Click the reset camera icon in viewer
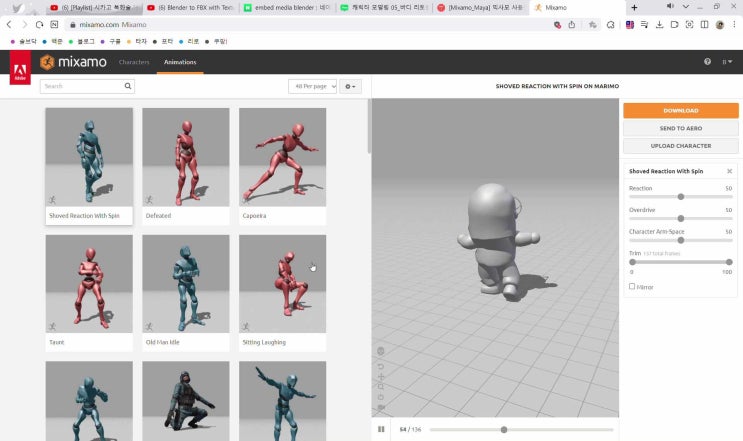 point(381,397)
